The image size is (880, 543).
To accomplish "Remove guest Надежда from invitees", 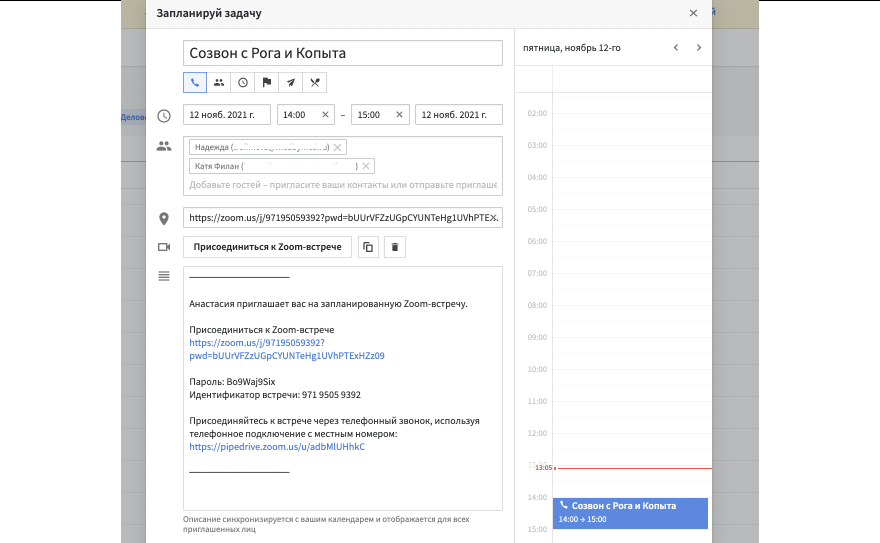I will click(338, 147).
